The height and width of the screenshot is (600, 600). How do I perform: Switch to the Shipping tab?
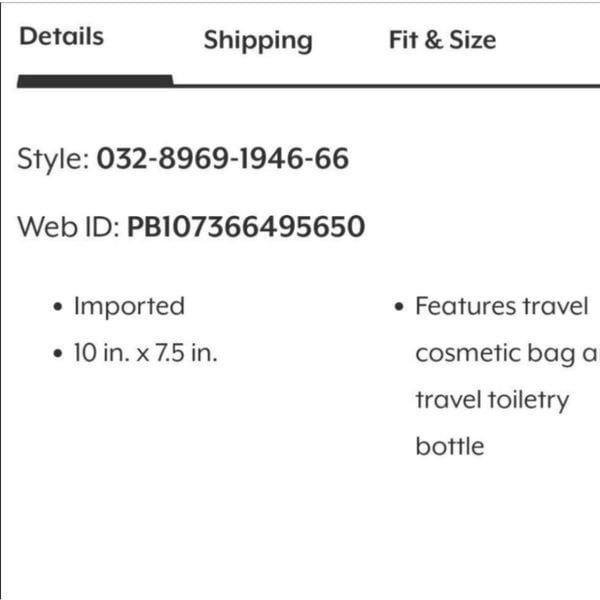coord(258,41)
